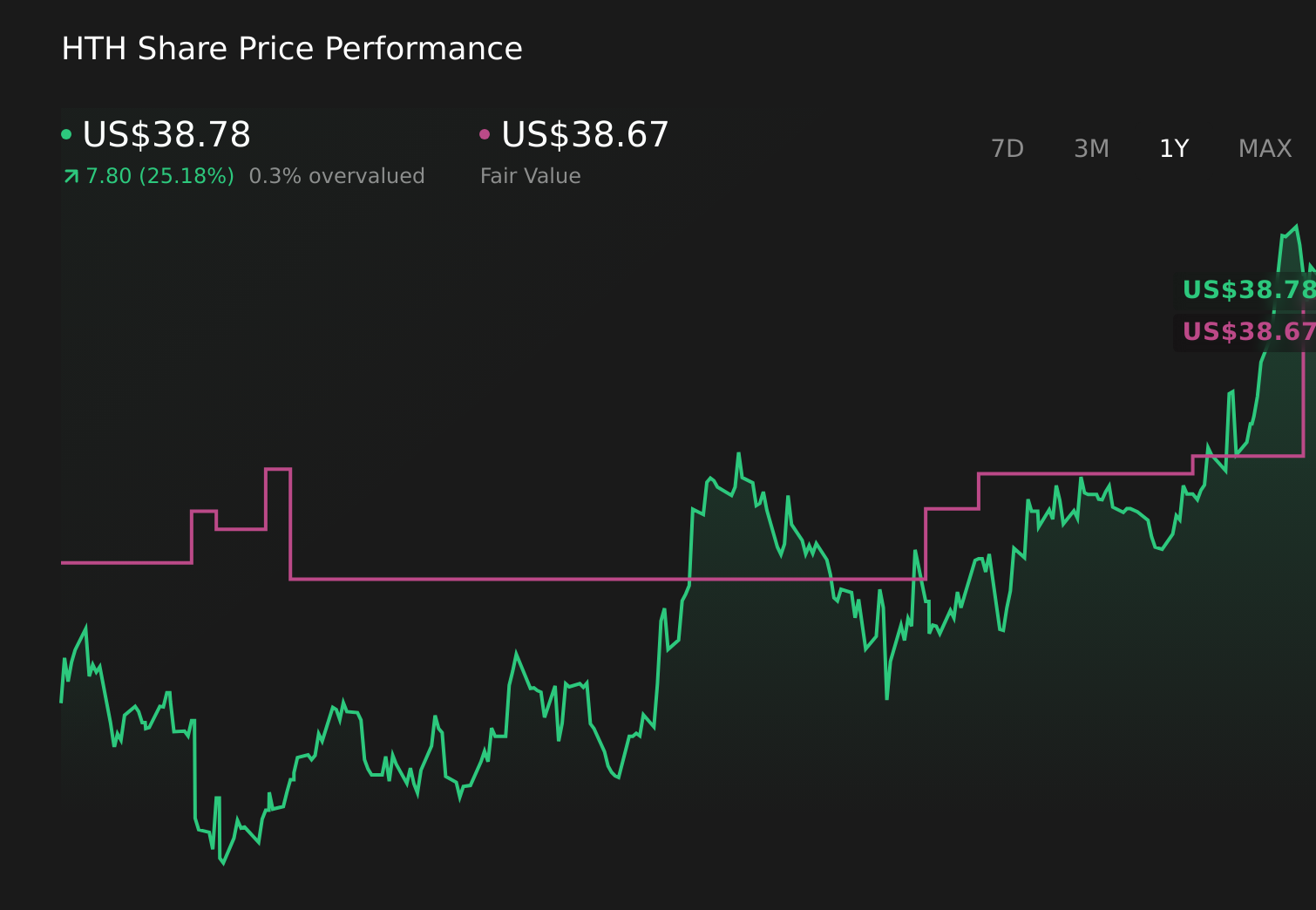The image size is (1316, 910).
Task: Toggle the Fair Value series via its pink dot
Action: (x=486, y=133)
